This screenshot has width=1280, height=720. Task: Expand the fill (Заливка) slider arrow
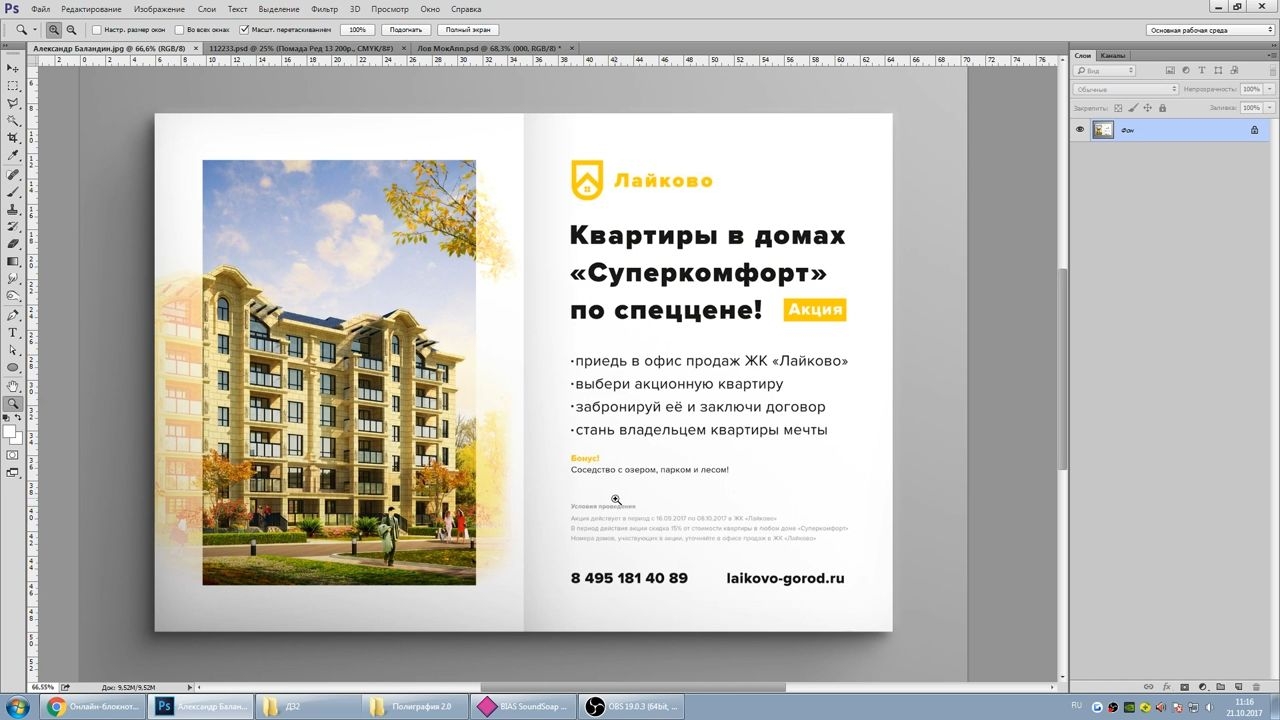[x=1270, y=108]
